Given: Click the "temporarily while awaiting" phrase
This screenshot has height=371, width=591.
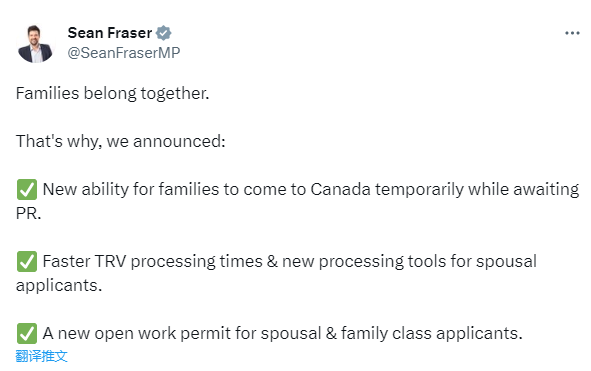Looking at the screenshot, I should click(x=477, y=189).
